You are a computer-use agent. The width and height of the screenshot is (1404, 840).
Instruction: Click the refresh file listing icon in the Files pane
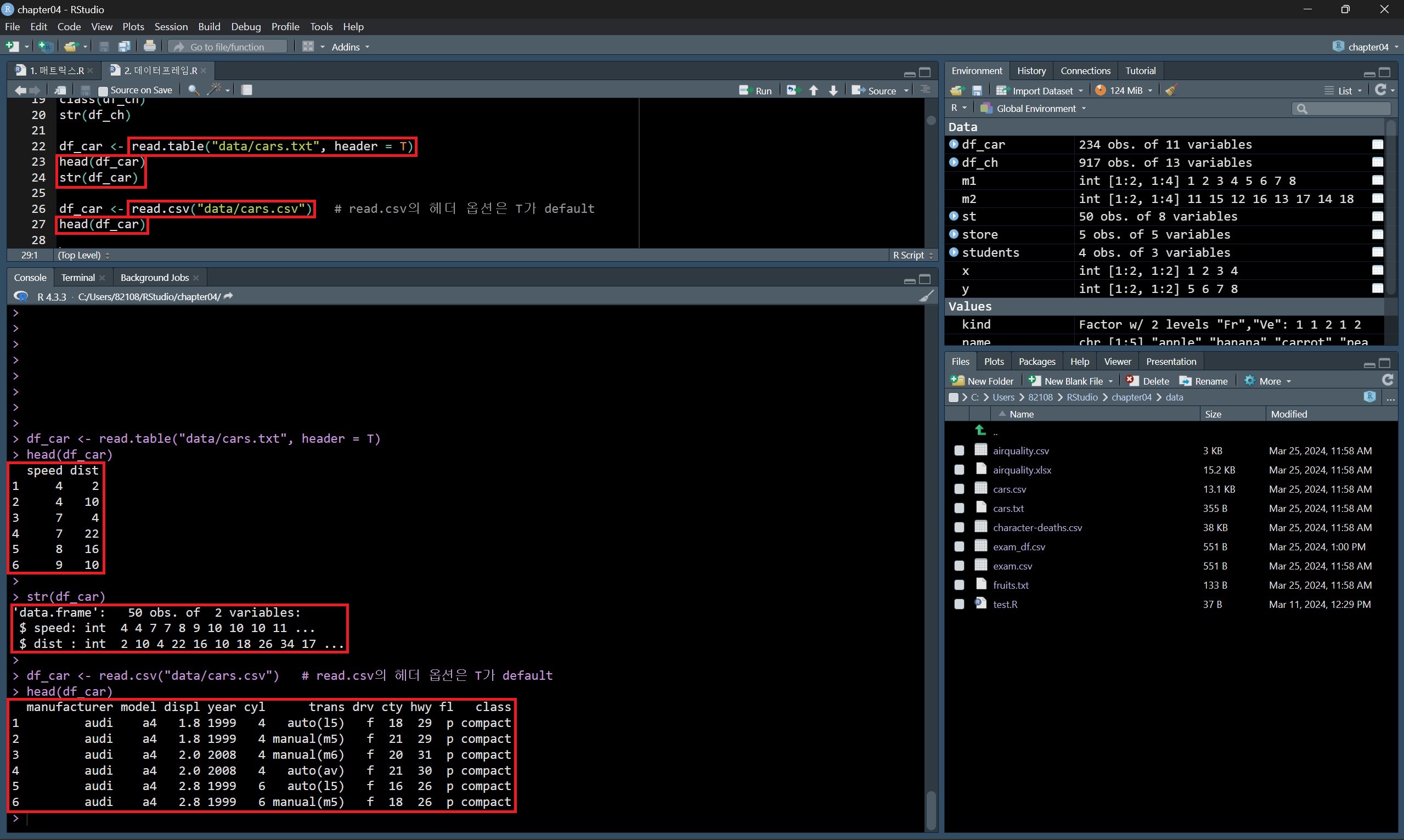[1386, 380]
